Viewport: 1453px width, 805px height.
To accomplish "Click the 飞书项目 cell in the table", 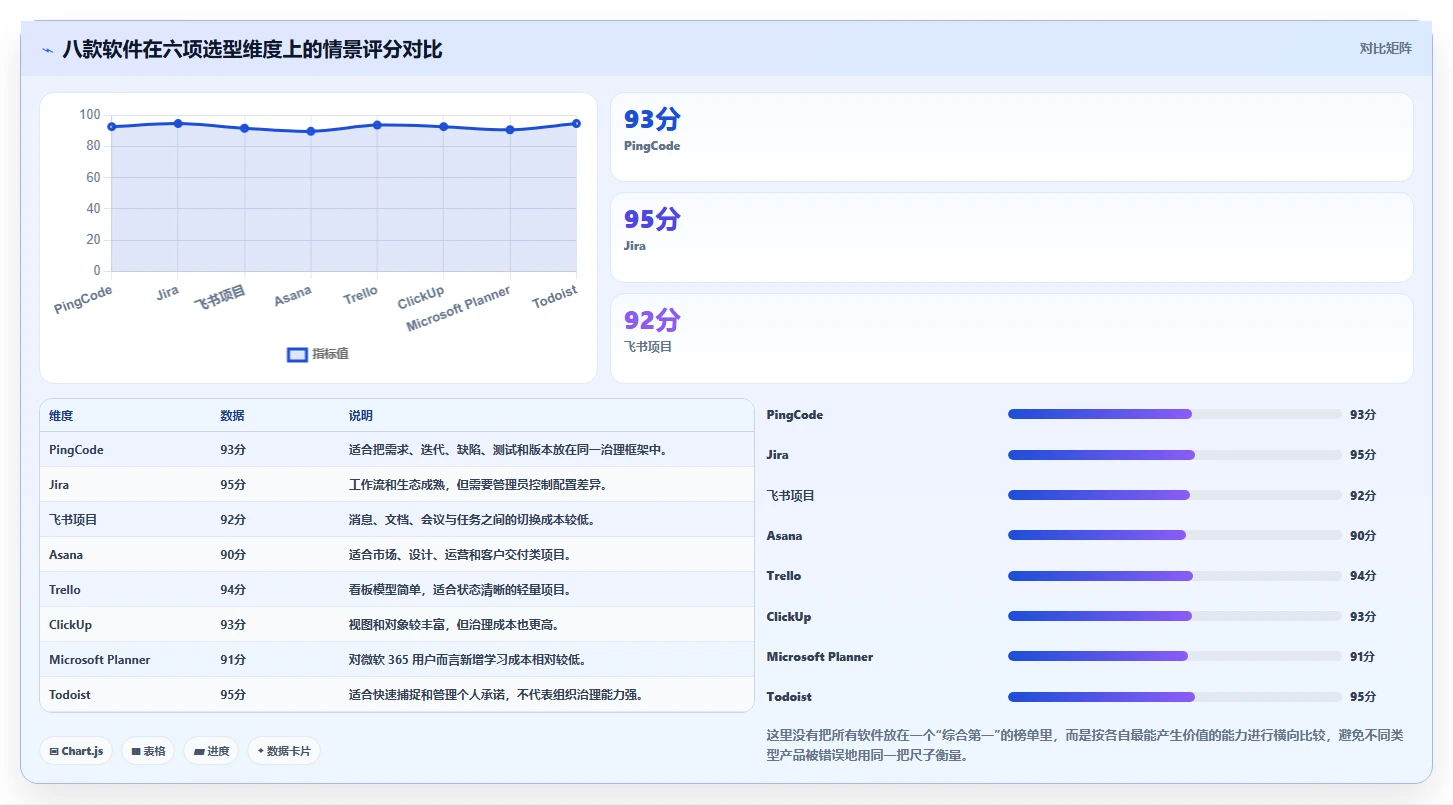I will coord(73,520).
